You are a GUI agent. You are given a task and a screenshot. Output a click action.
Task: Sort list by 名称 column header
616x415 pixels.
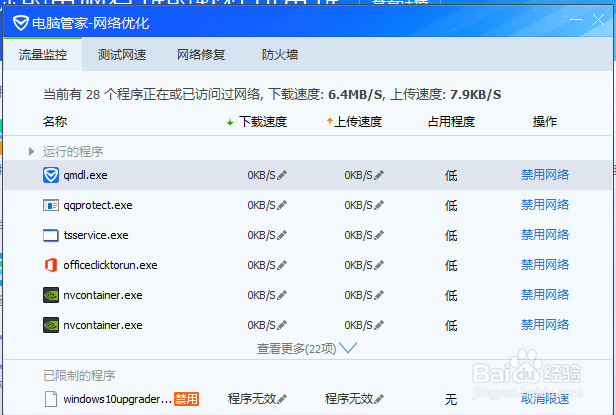(55, 121)
